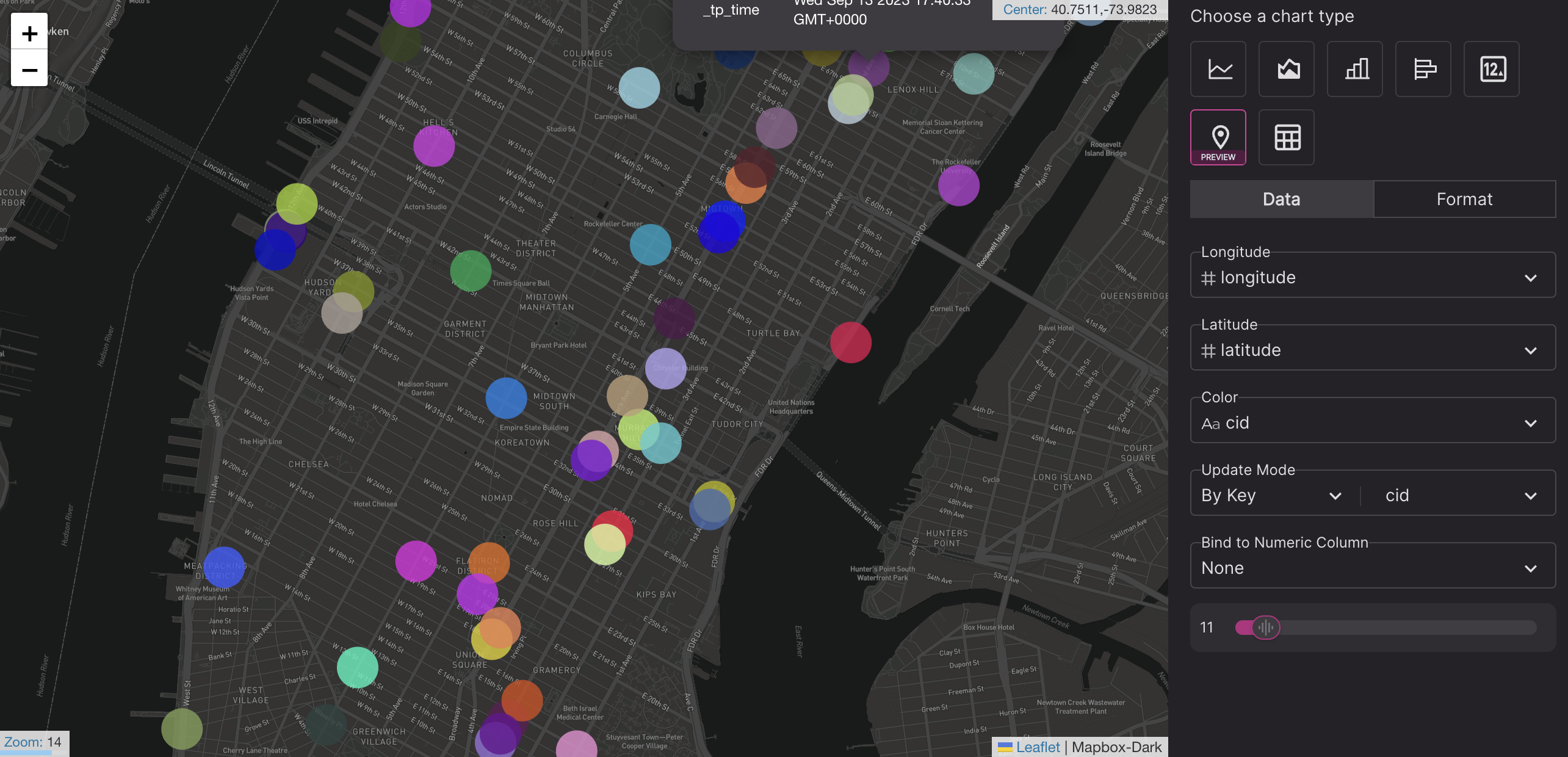The width and height of the screenshot is (1568, 757).
Task: Choose the vertical bar chart icon
Action: click(x=1355, y=69)
